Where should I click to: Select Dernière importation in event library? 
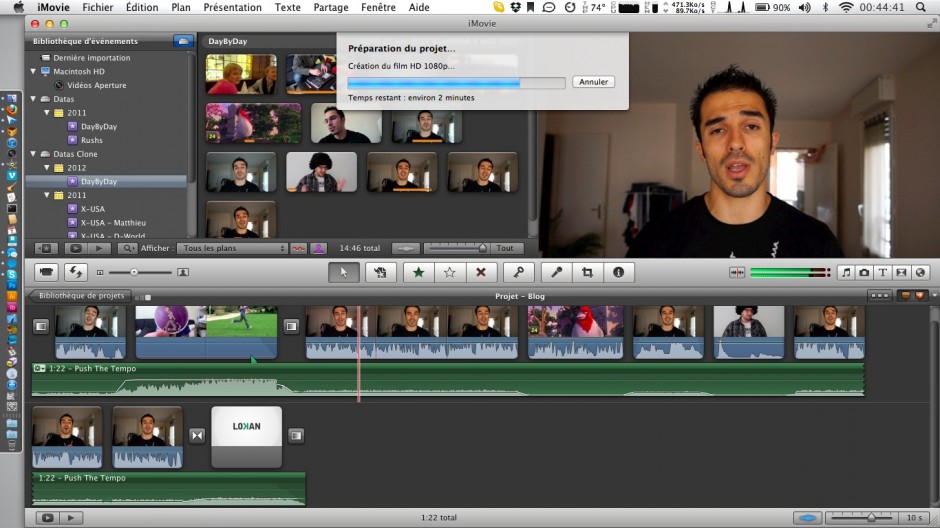(92, 58)
